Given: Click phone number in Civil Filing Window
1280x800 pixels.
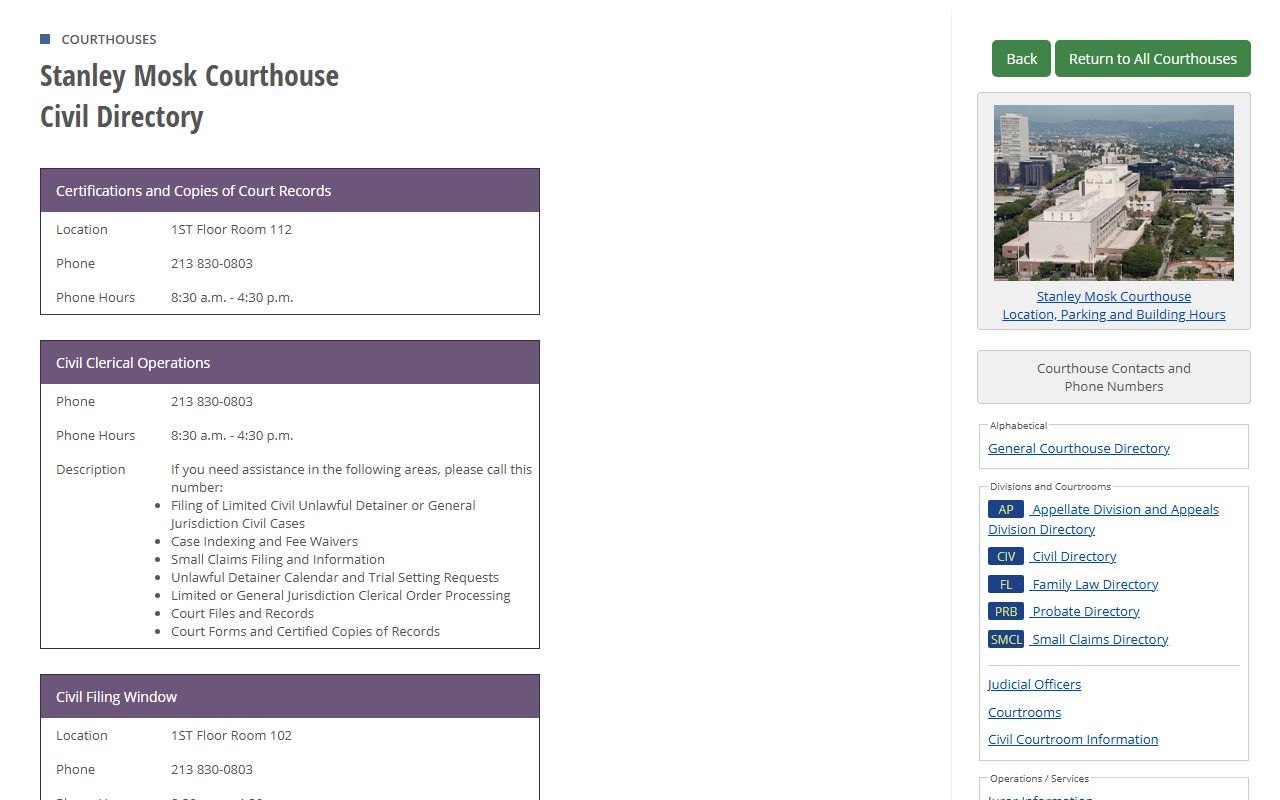Looking at the screenshot, I should [212, 769].
